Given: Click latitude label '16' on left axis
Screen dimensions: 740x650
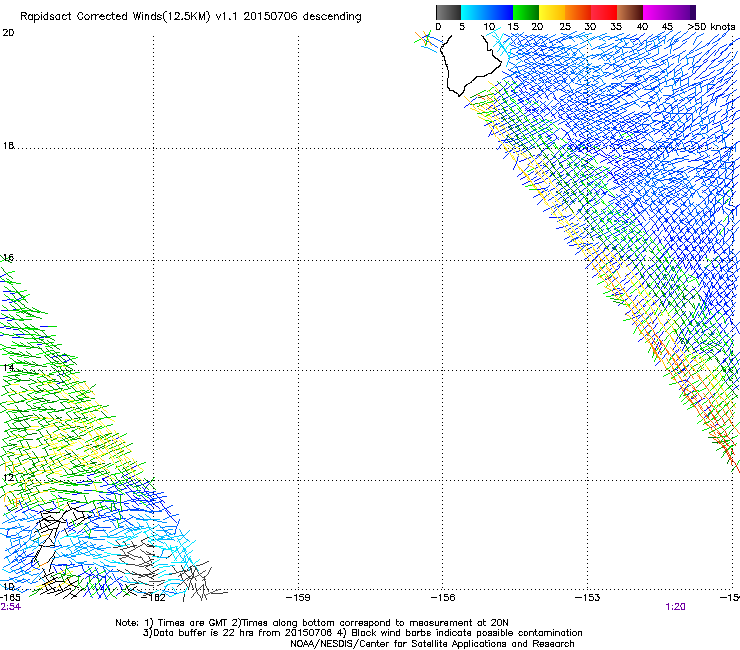Looking at the screenshot, I should (x=8, y=257).
